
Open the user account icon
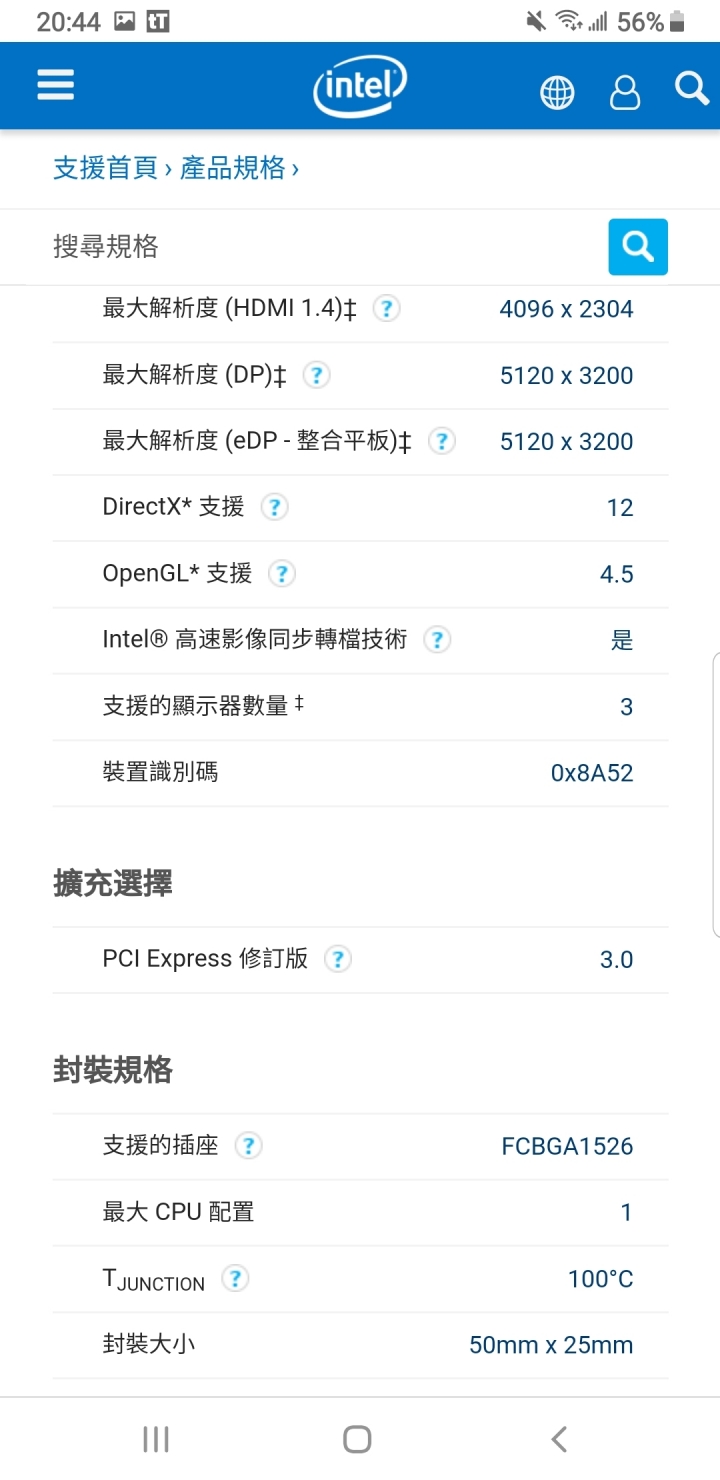pyautogui.click(x=625, y=92)
